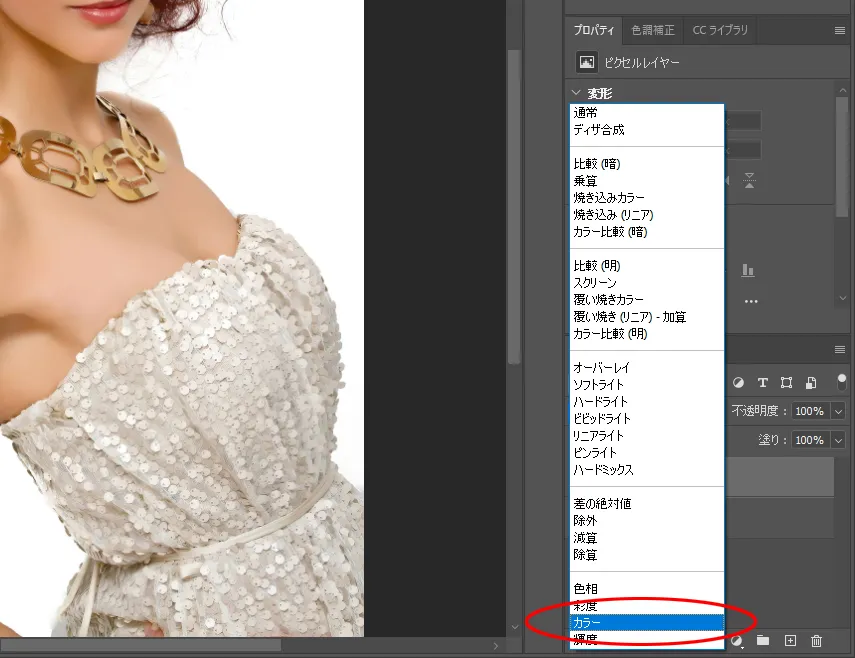This screenshot has width=855, height=658.
Task: Add an adjustment layer via half-circle icon
Action: click(738, 640)
